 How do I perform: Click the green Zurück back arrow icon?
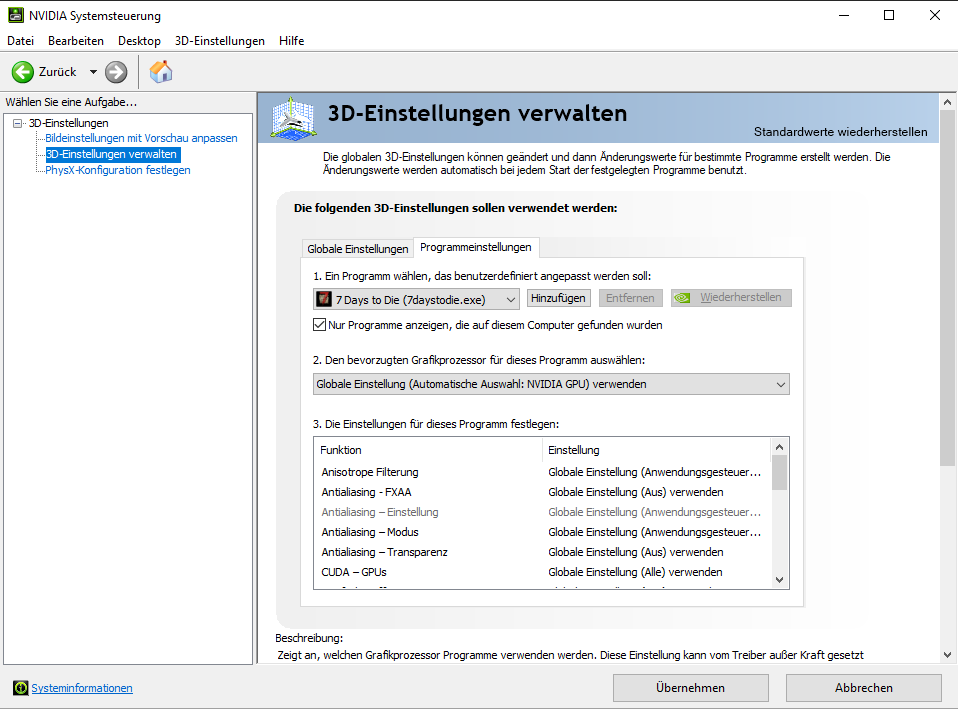(23, 72)
